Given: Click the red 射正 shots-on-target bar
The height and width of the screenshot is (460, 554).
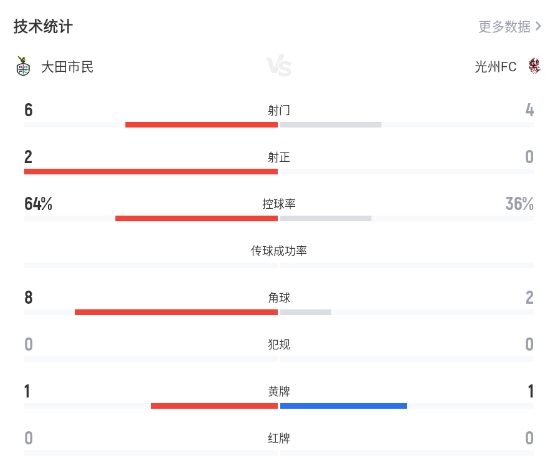Looking at the screenshot, I should tap(151, 172).
